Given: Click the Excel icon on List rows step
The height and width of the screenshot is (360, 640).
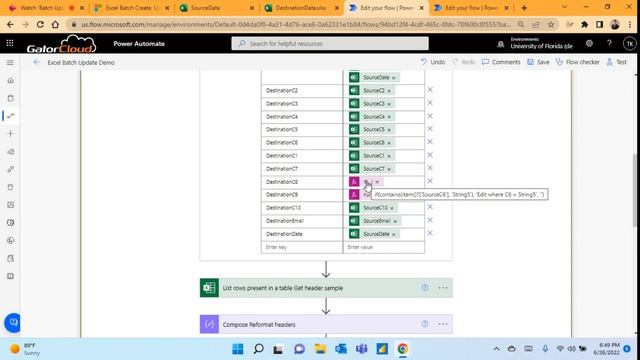Looking at the screenshot, I should 209,288.
